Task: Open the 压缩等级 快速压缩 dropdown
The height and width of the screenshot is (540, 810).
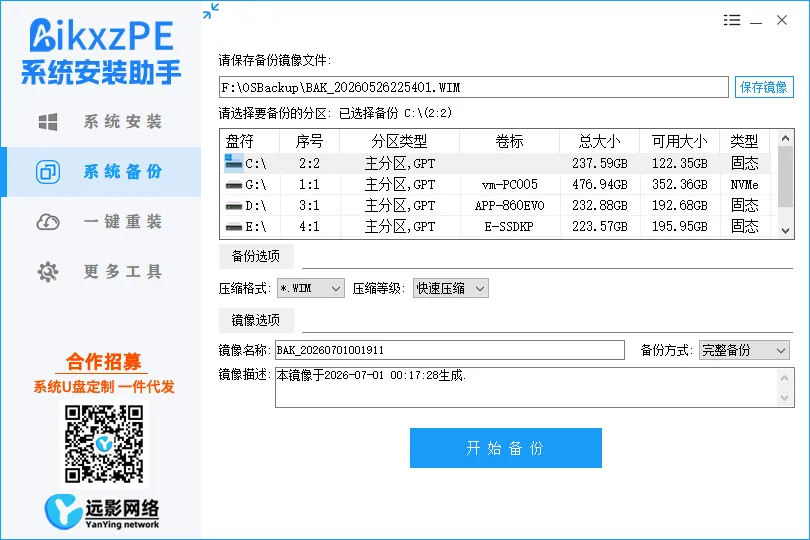Action: (450, 288)
